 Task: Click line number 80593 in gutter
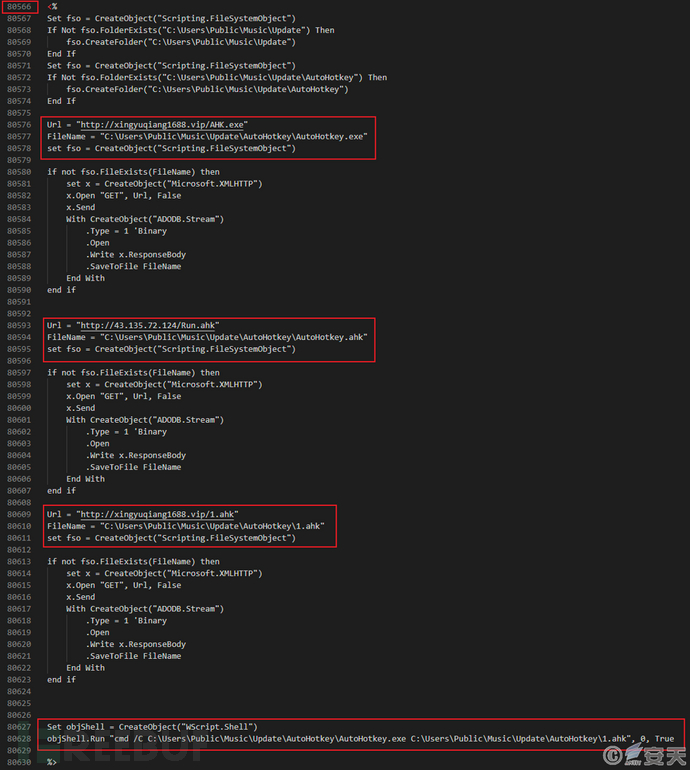coord(19,326)
